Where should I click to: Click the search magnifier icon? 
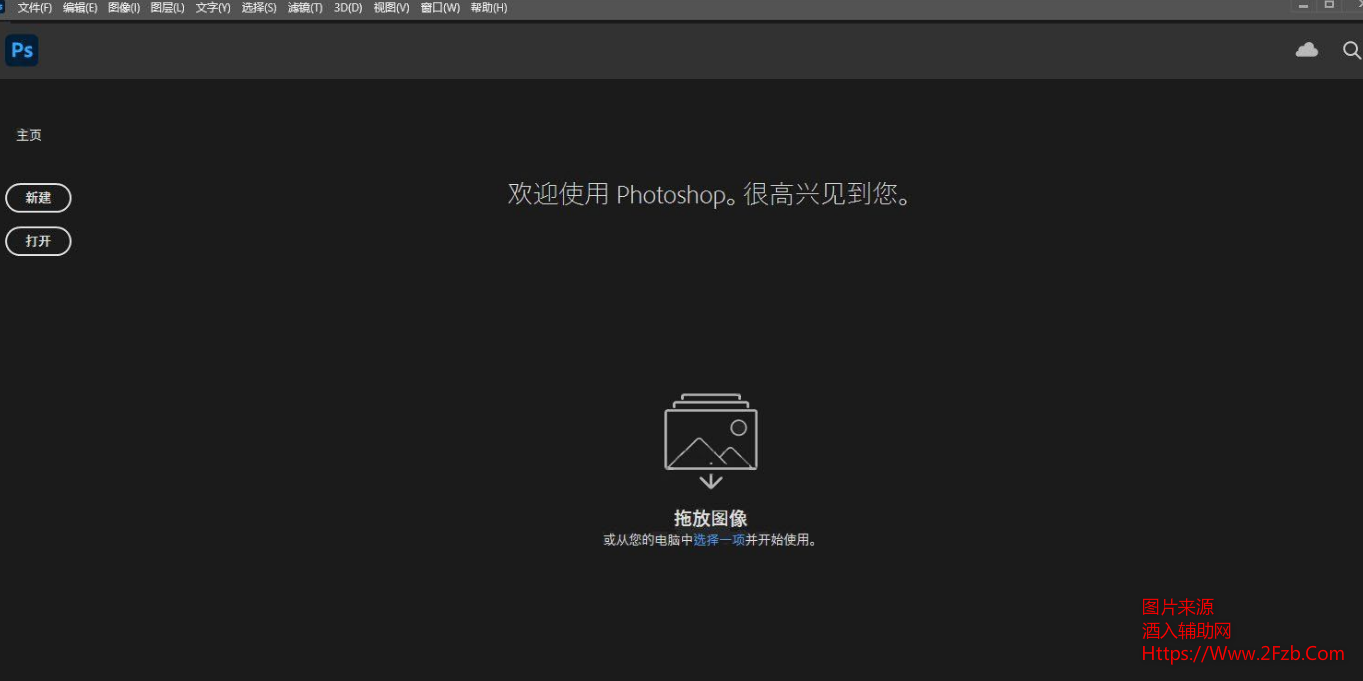[1351, 50]
